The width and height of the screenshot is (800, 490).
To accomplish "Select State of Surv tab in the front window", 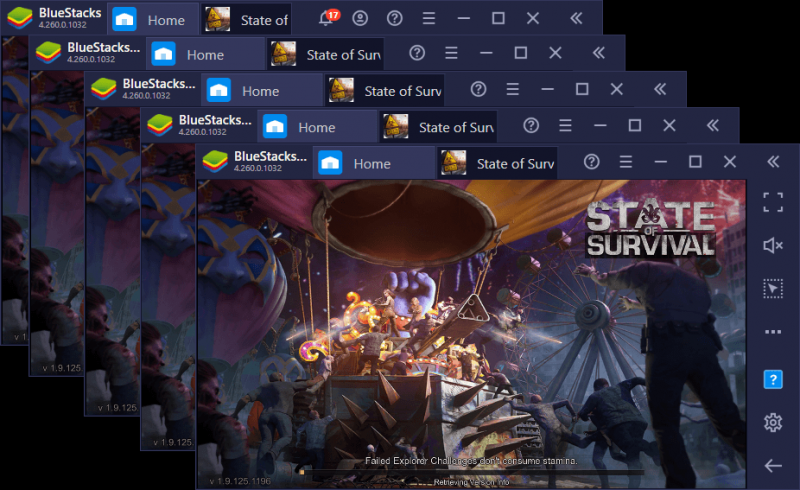I will [x=497, y=163].
